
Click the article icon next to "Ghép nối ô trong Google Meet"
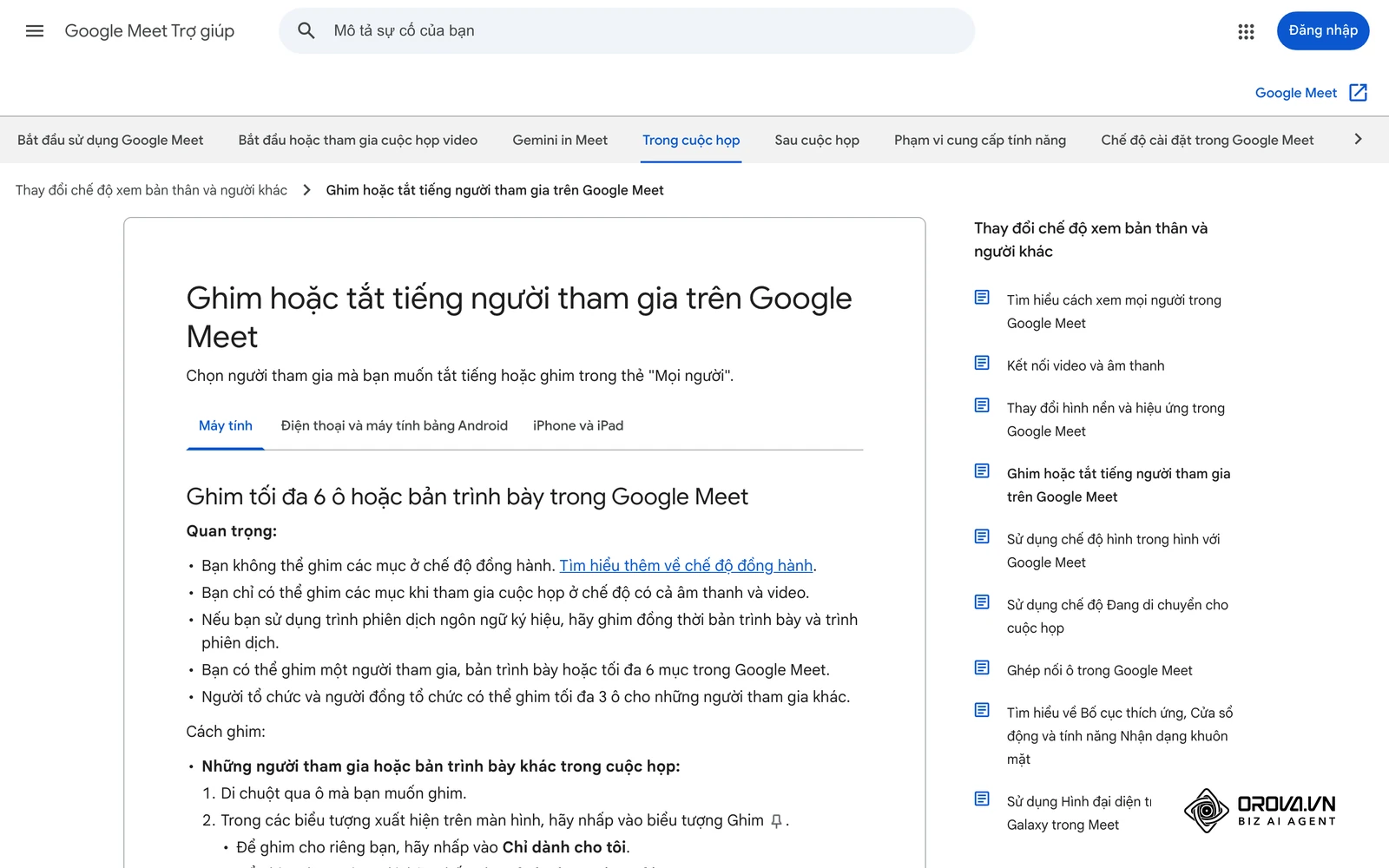[x=982, y=667]
